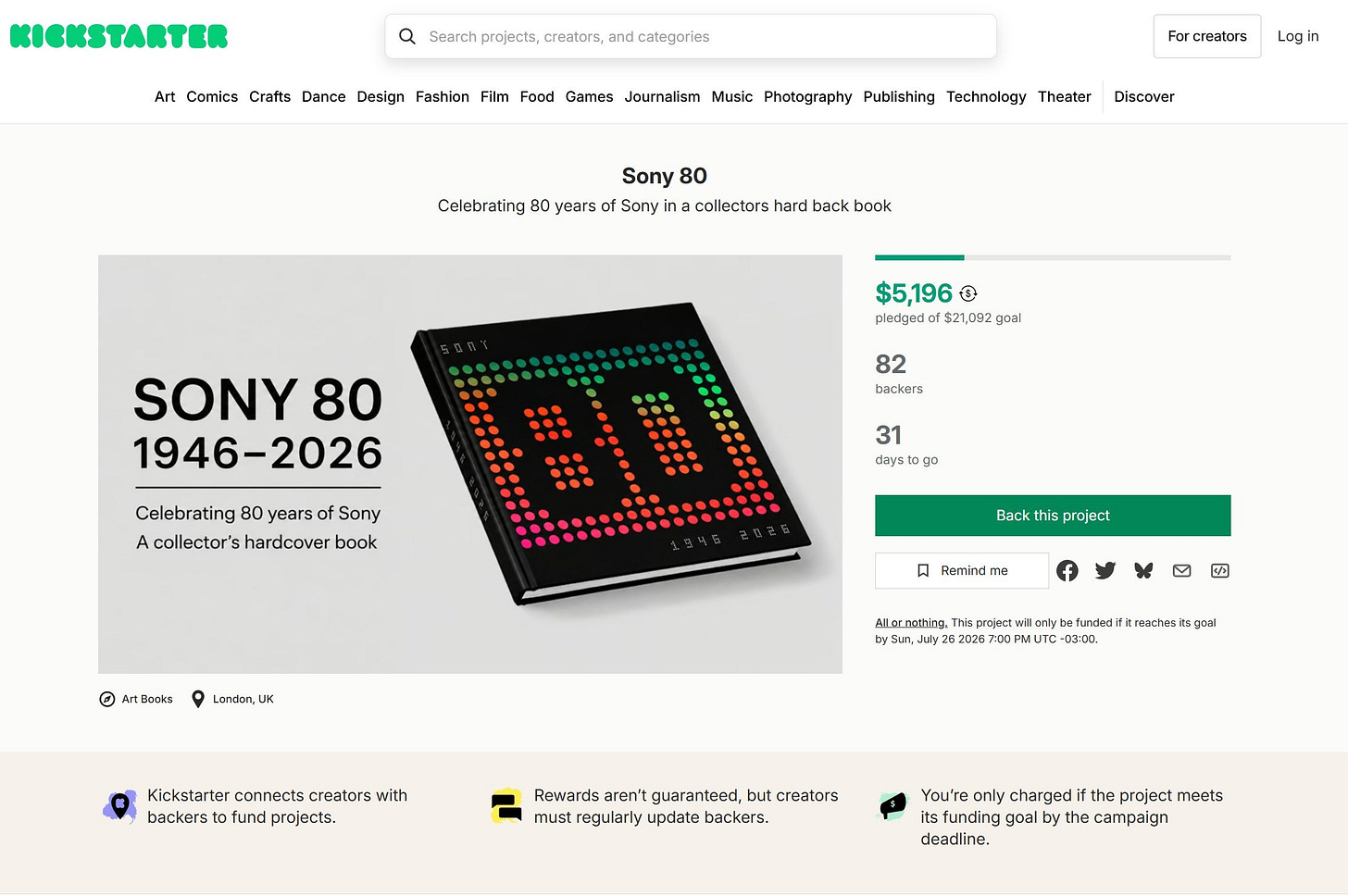Image resolution: width=1348 pixels, height=896 pixels.
Task: Click the currency conversion icon beside $5,196
Action: 968,293
